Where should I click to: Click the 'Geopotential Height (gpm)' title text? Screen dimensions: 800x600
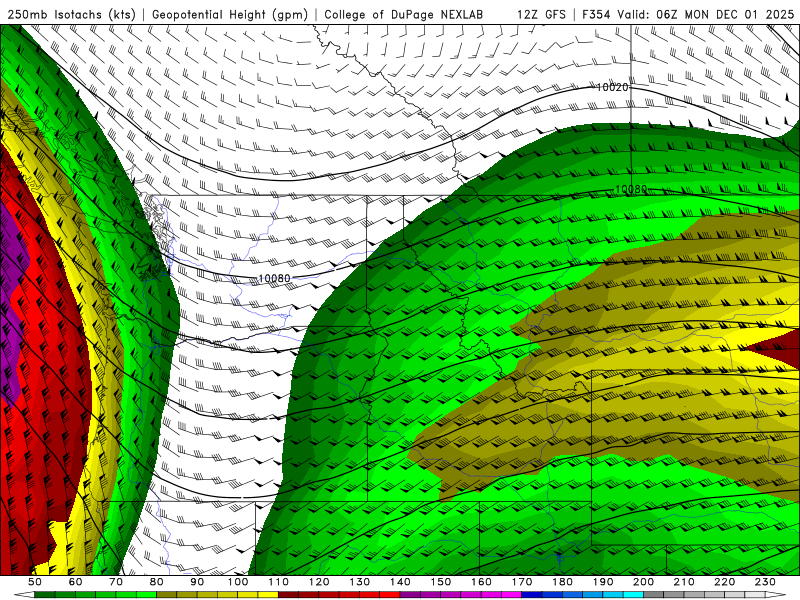click(x=230, y=15)
